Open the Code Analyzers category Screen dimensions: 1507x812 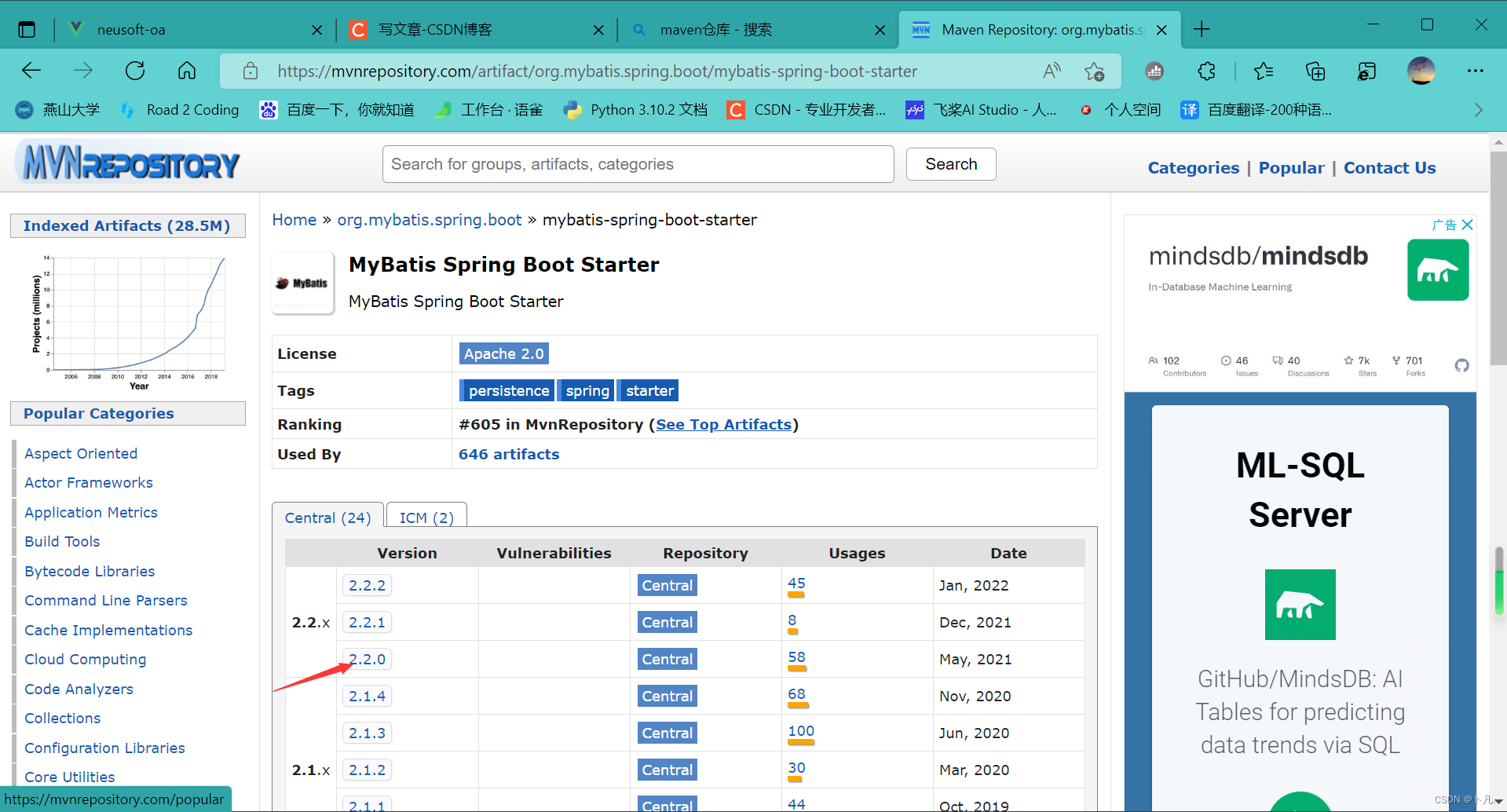click(79, 689)
